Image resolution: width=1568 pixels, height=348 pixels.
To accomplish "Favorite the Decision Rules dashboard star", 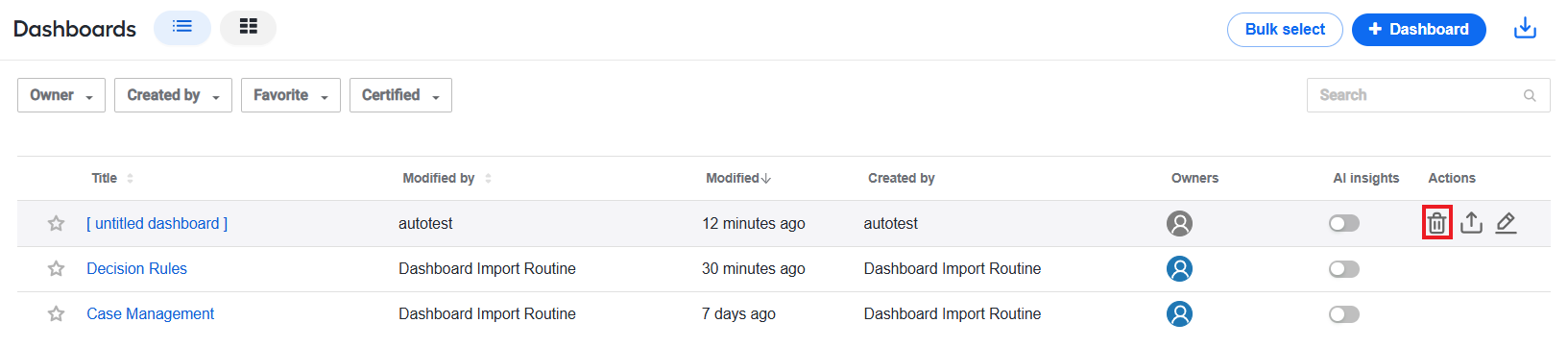I will pos(56,268).
